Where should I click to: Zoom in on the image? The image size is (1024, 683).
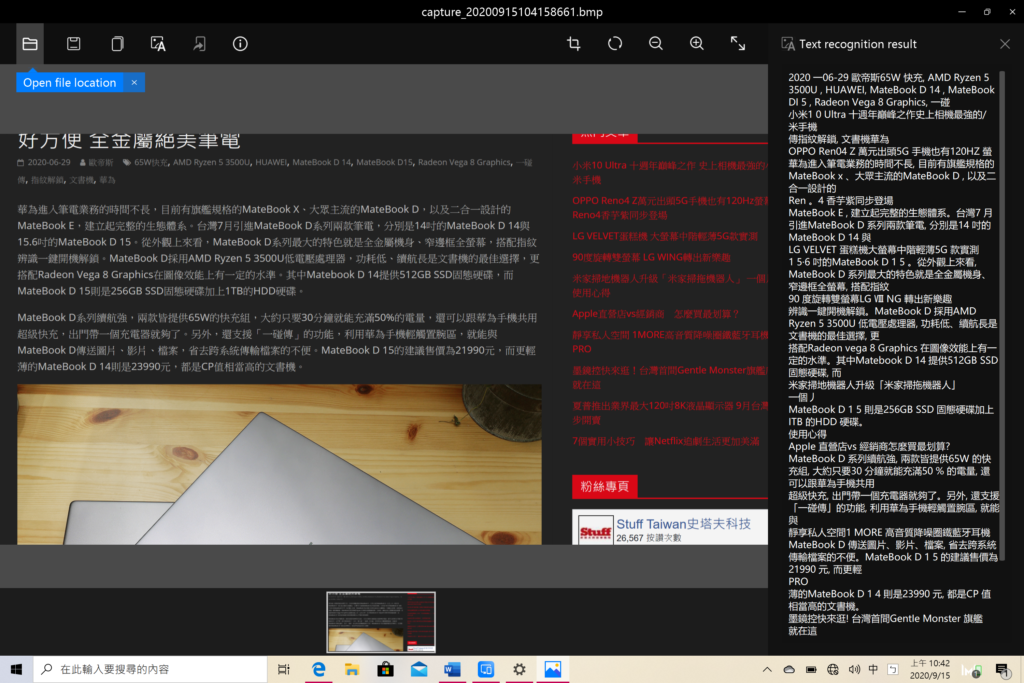coord(697,44)
